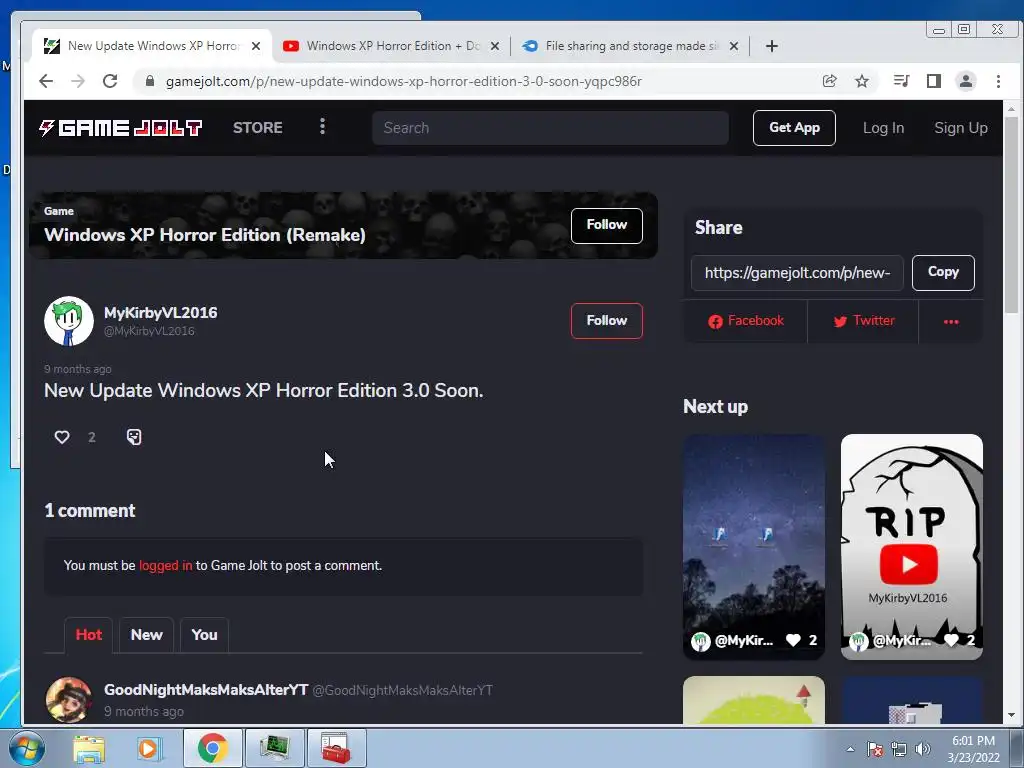Open GoodNightMaksMaksAlterYT commenter avatar
This screenshot has width=1024, height=768.
[69, 700]
